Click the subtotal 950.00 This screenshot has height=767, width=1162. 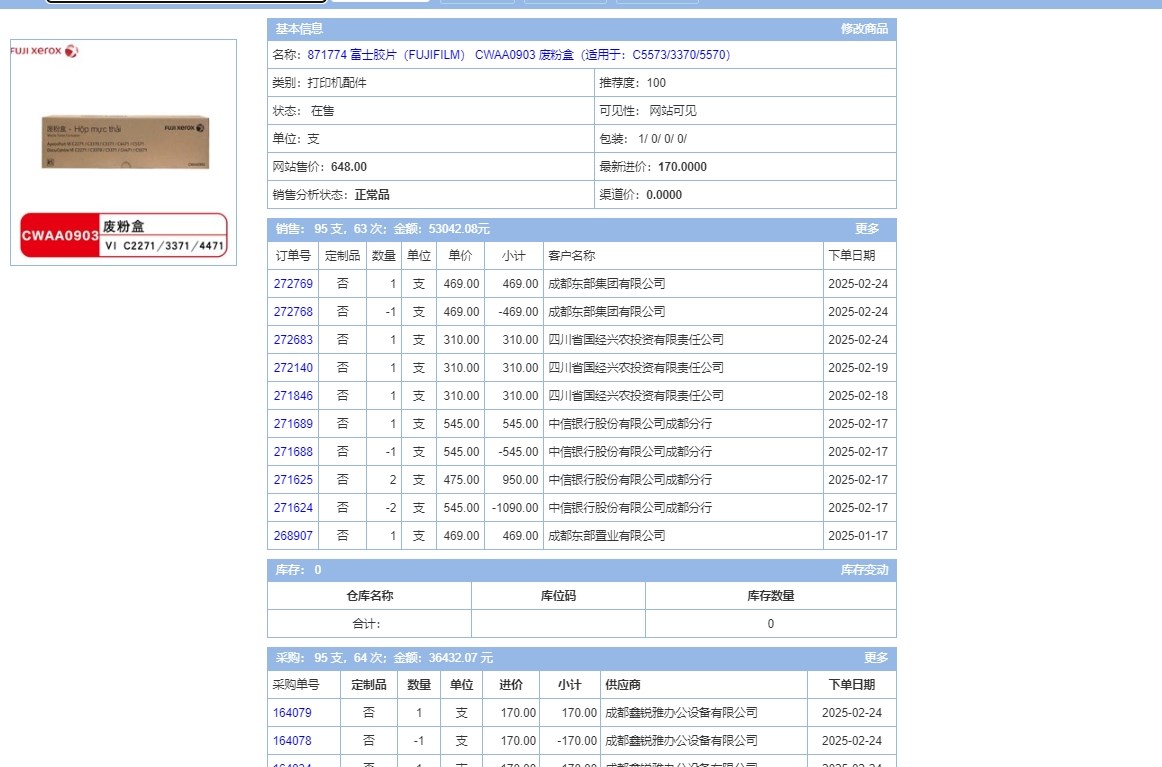[x=520, y=480]
